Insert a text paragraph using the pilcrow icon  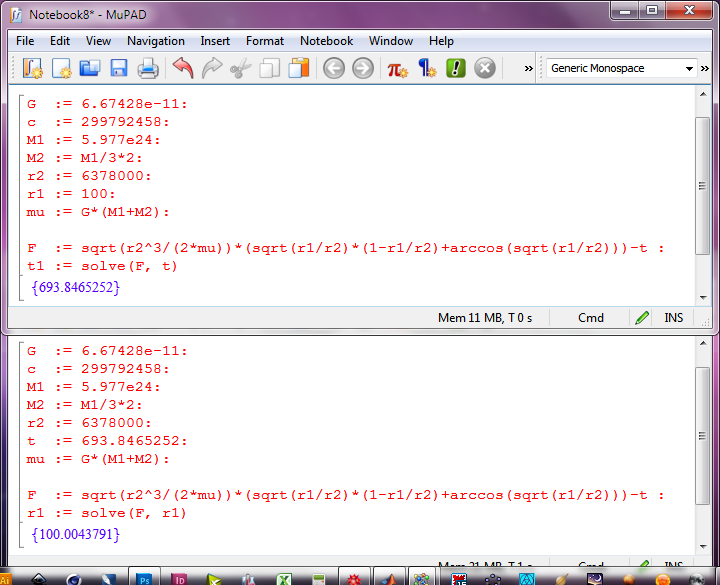(427, 69)
